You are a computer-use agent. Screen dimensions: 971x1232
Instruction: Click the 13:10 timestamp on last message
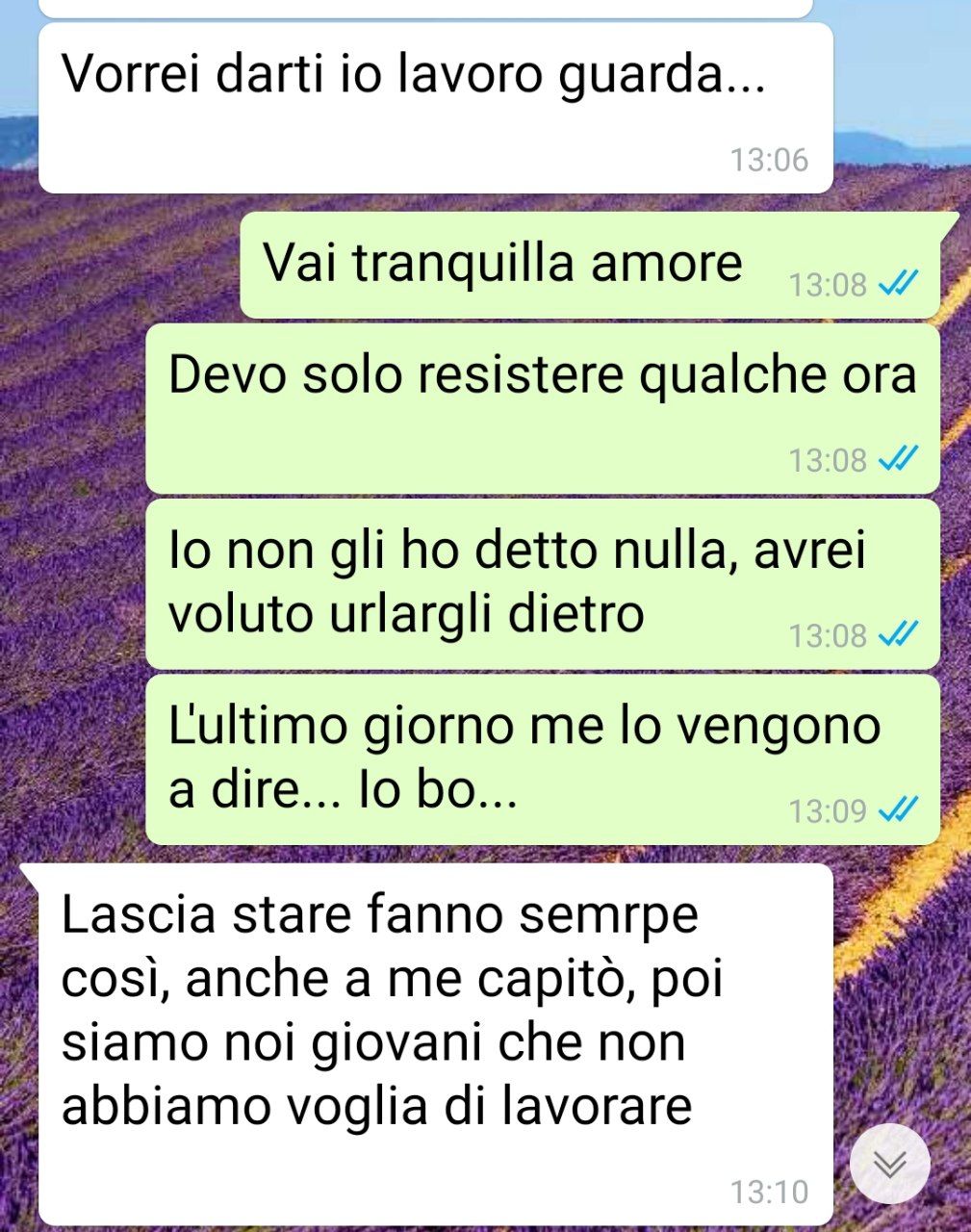(769, 1192)
